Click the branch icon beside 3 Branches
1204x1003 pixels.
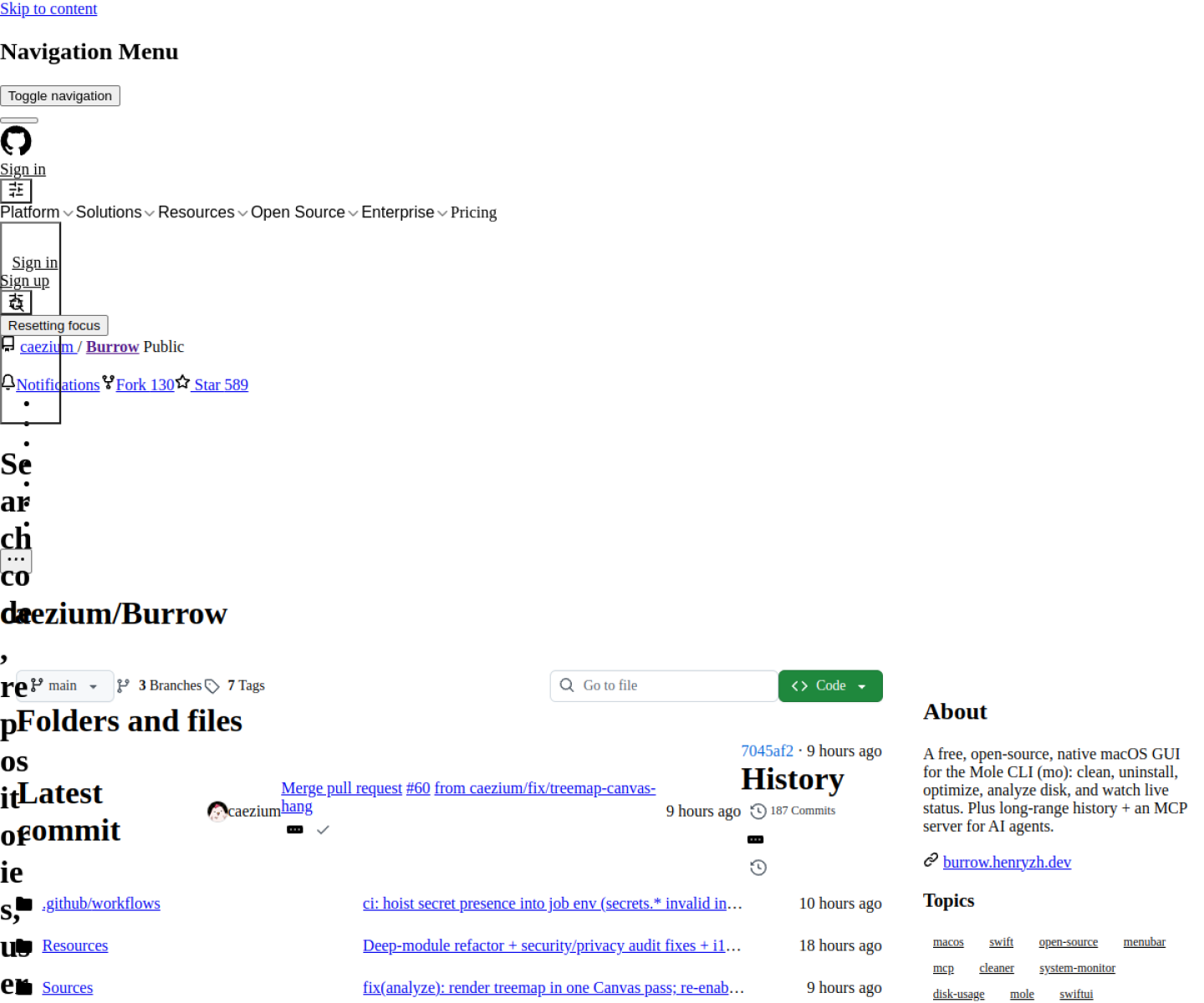tap(123, 686)
